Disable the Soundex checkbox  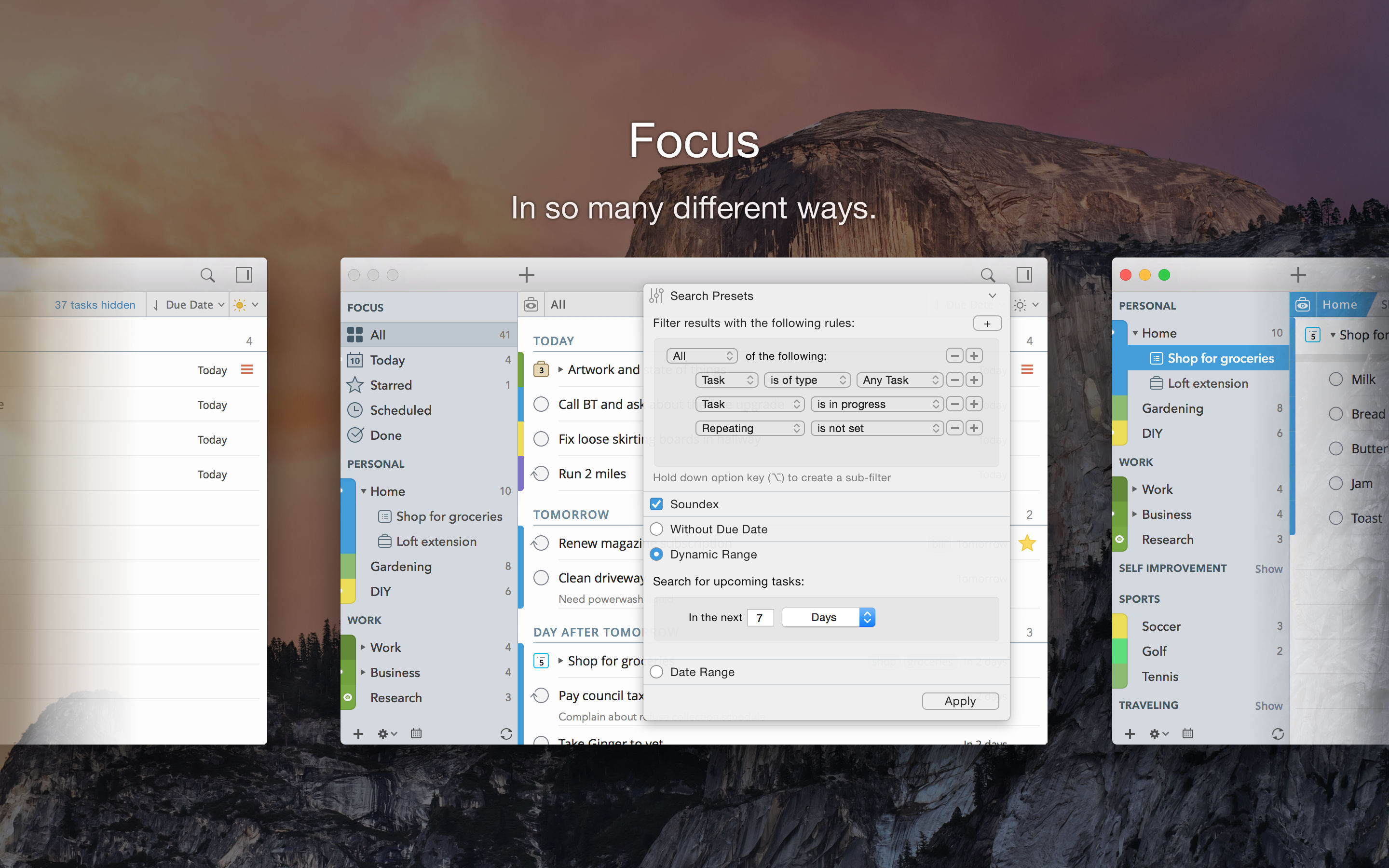tap(656, 504)
